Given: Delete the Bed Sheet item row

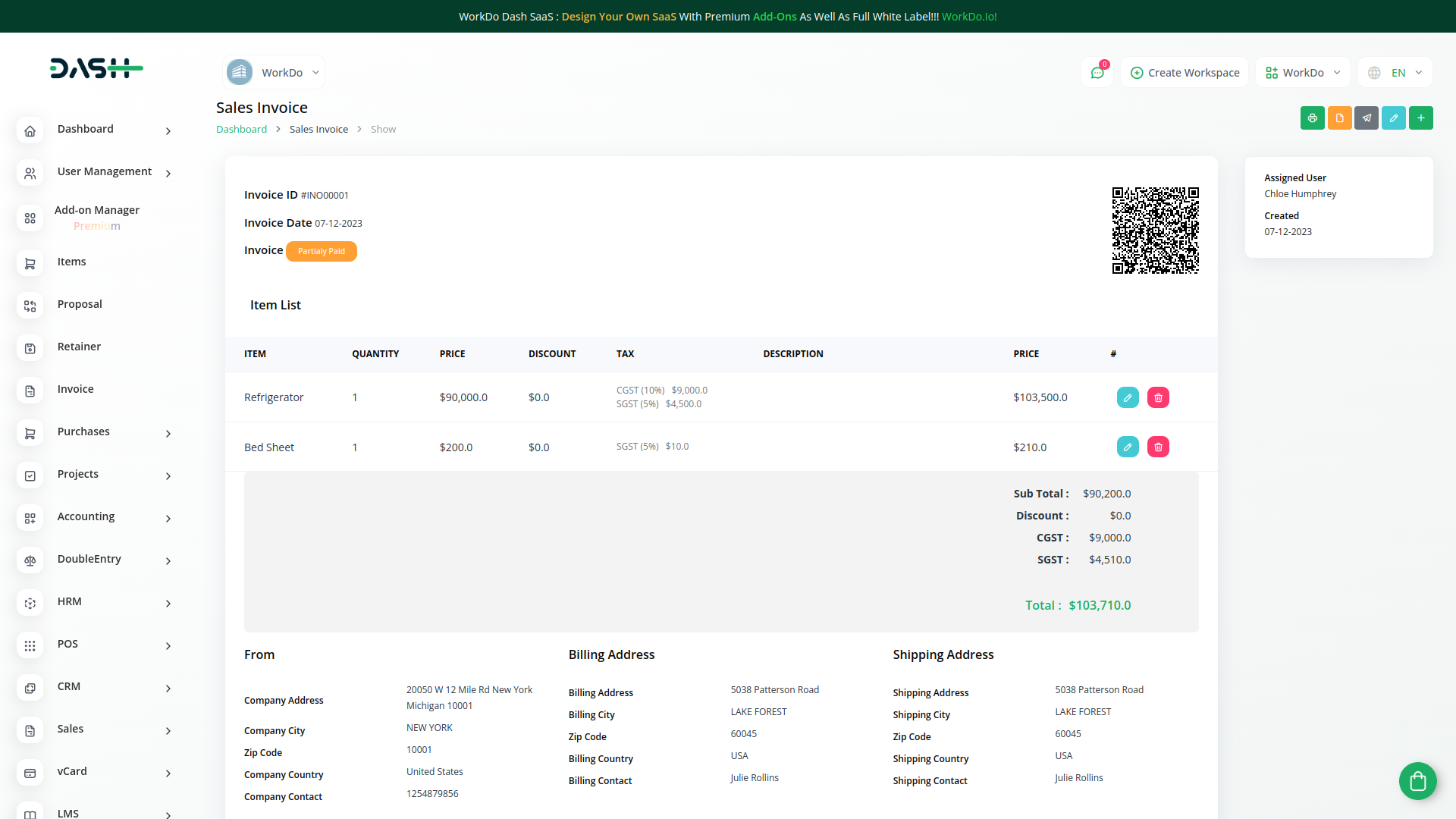Looking at the screenshot, I should 1158,447.
